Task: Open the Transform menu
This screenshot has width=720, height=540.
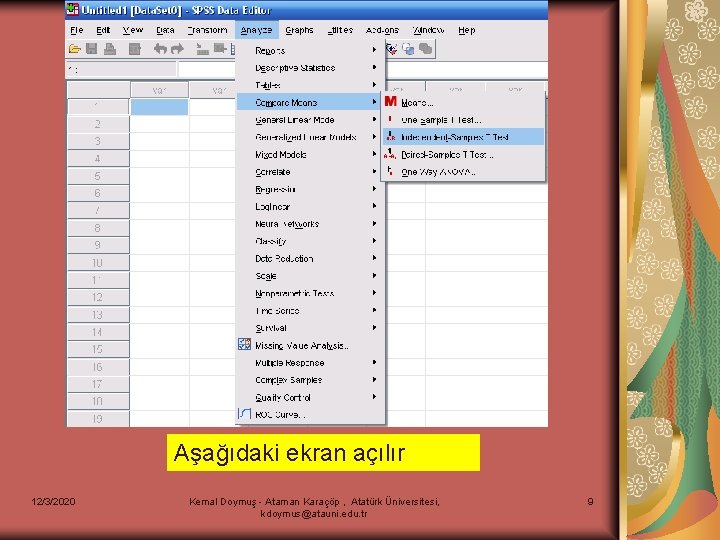Action: (208, 30)
